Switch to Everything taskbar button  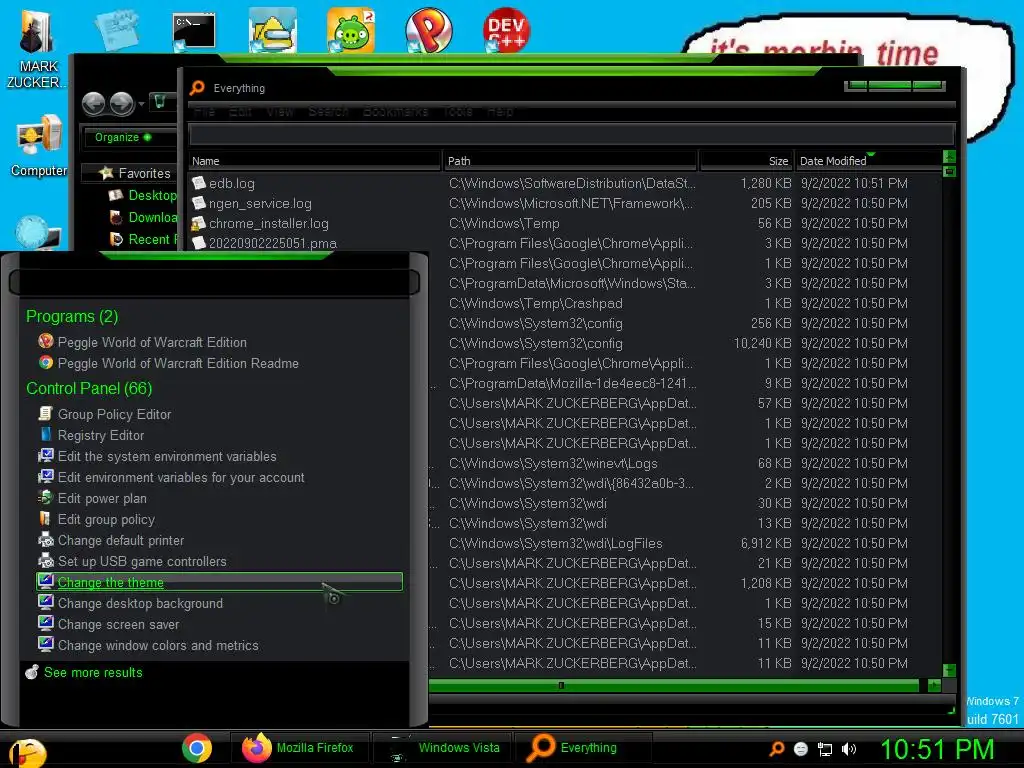click(583, 748)
